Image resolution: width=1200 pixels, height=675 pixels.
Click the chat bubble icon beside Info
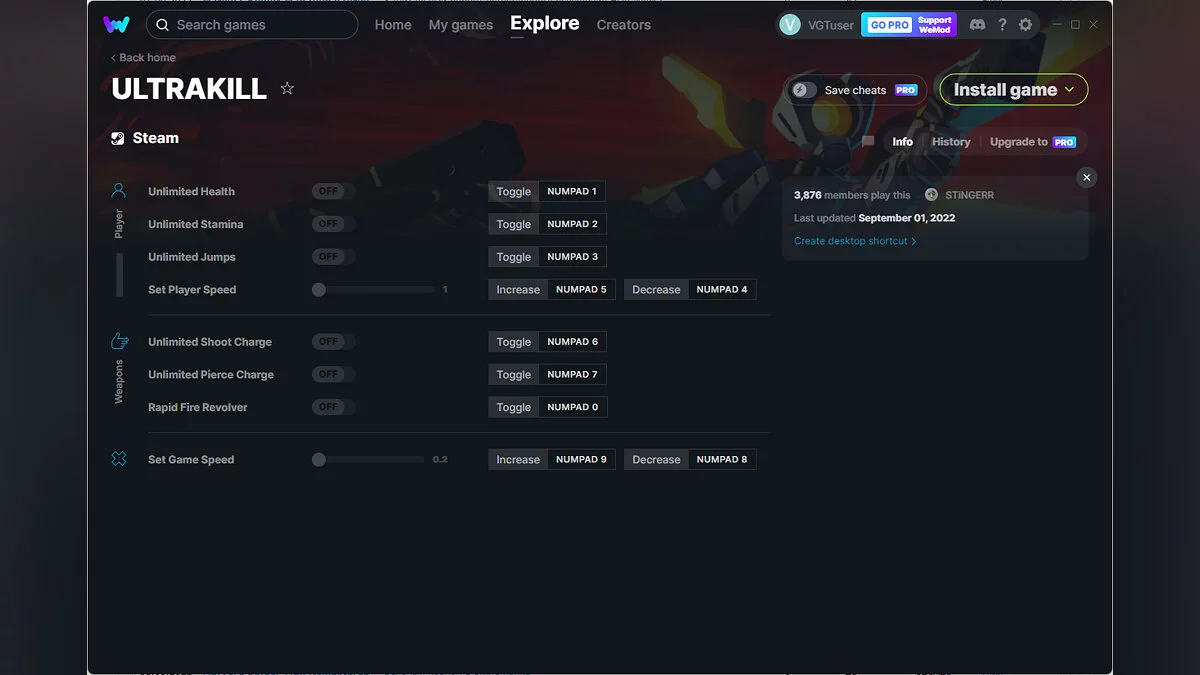[x=868, y=142]
